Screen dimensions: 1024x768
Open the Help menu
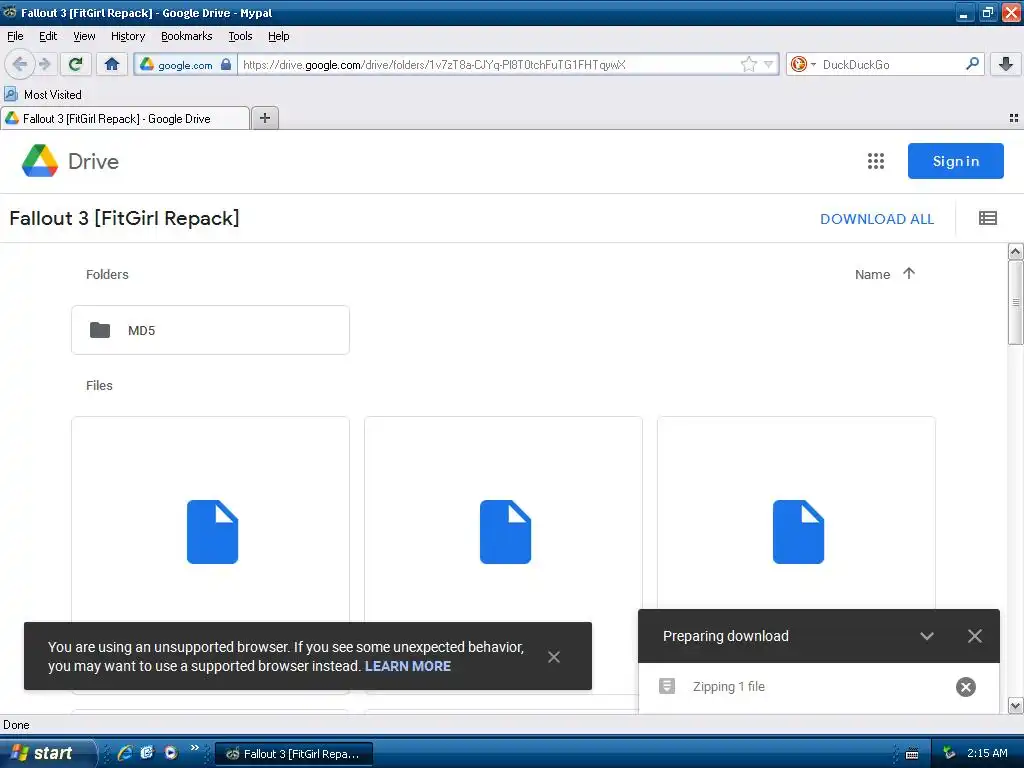tap(278, 36)
